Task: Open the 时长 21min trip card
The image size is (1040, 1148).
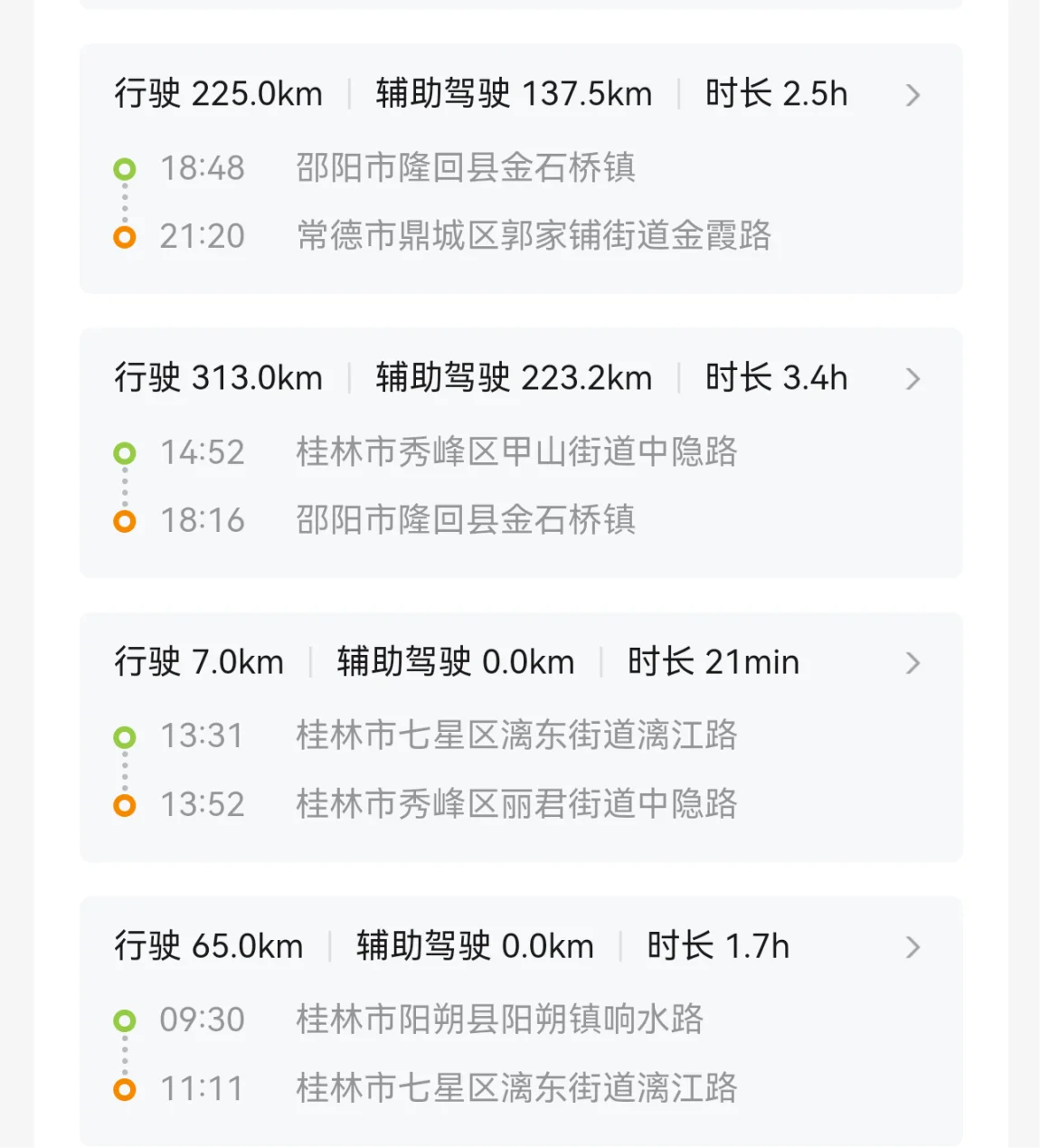Action: 713,662
